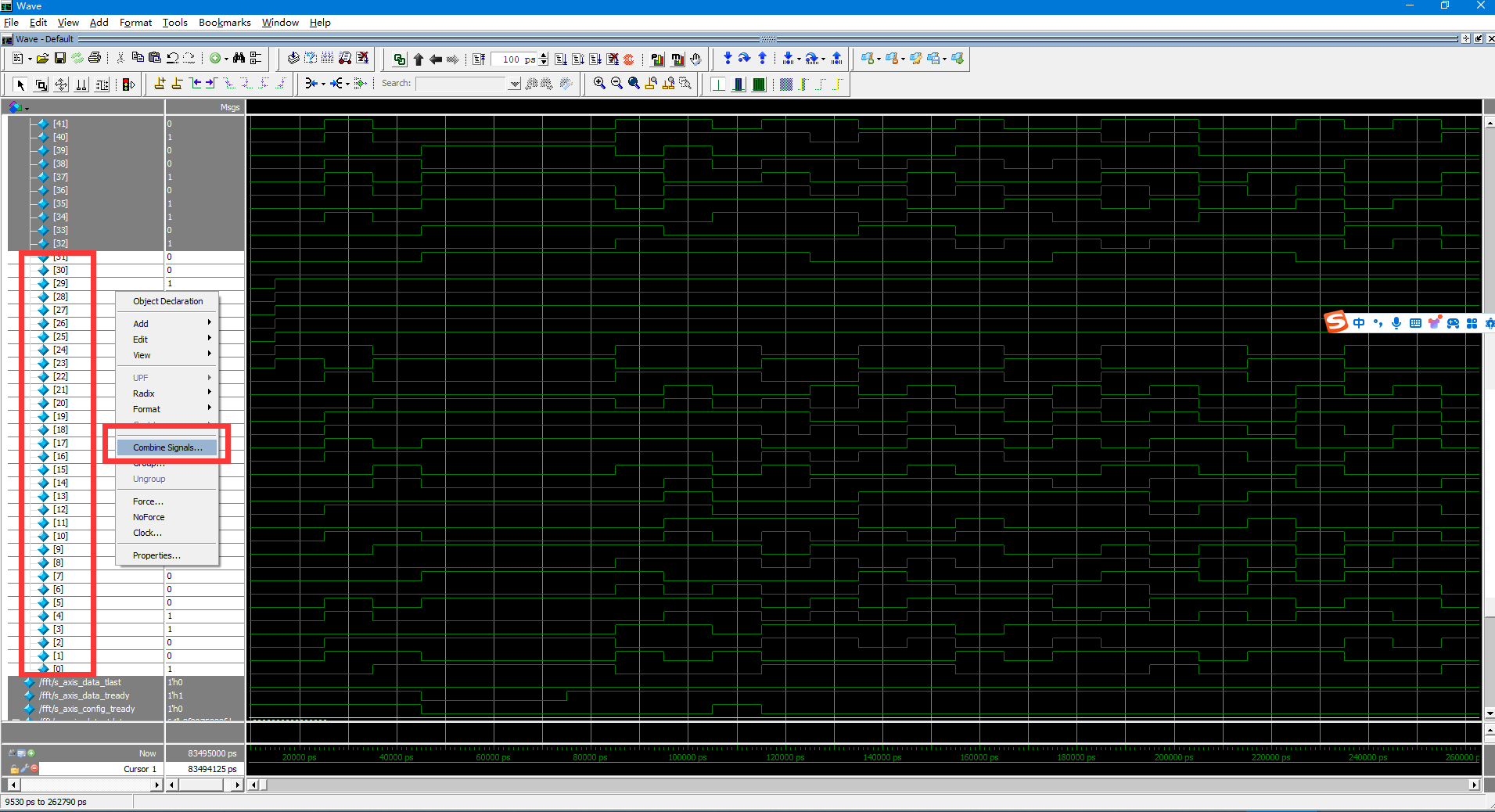This screenshot has height=812, width=1495.
Task: Open the Bookmarks menu in menu bar
Action: 225,23
